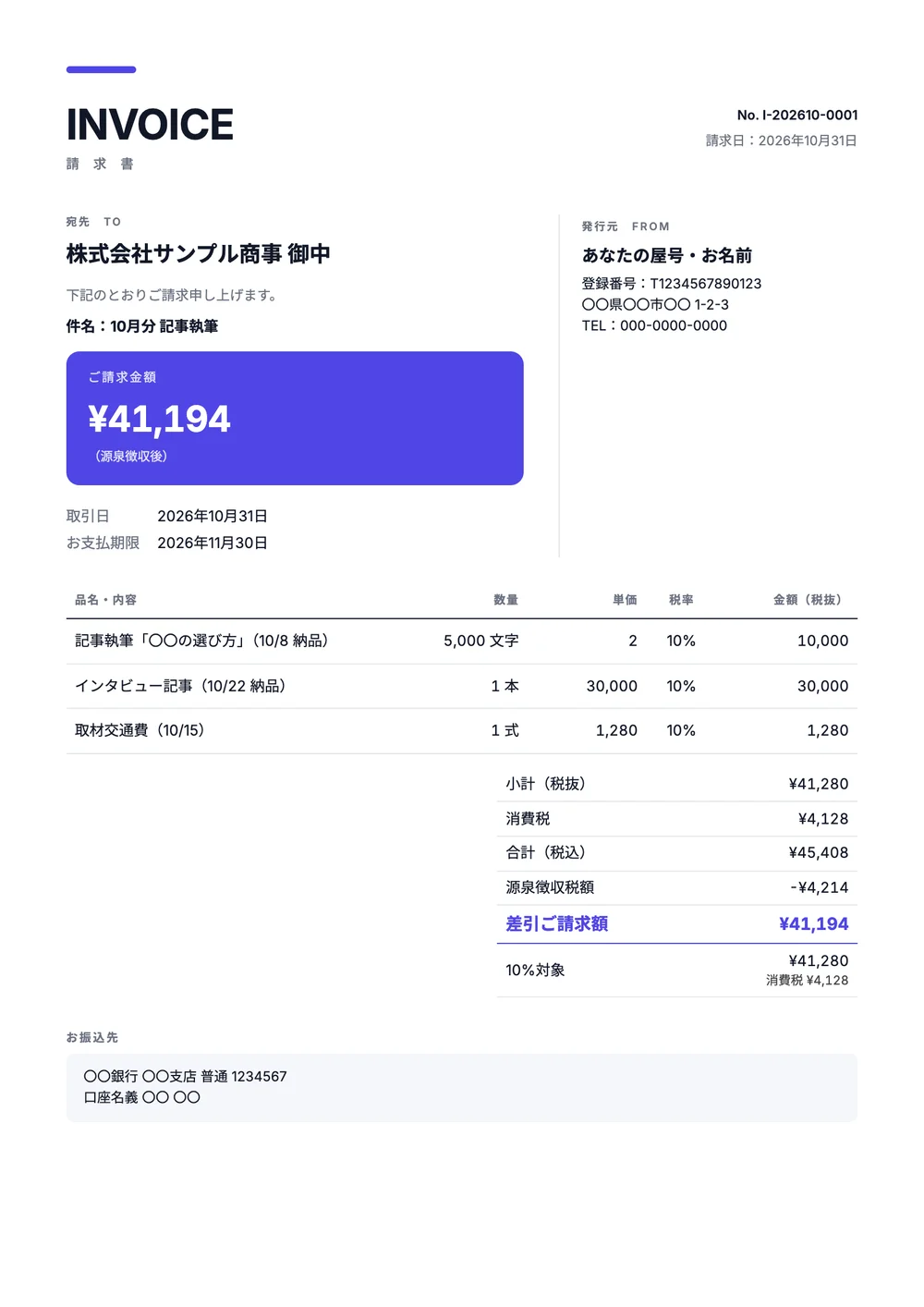Click invoice number No. I-202610-0001

click(797, 115)
